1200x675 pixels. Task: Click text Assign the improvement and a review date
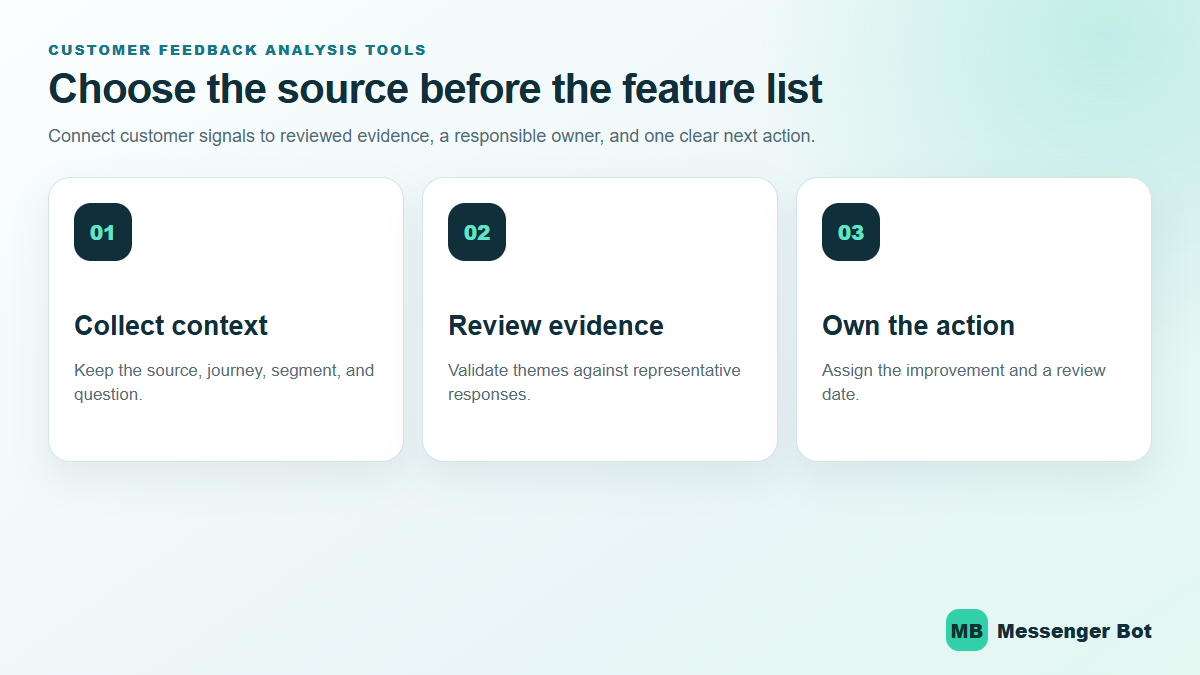[x=964, y=382]
